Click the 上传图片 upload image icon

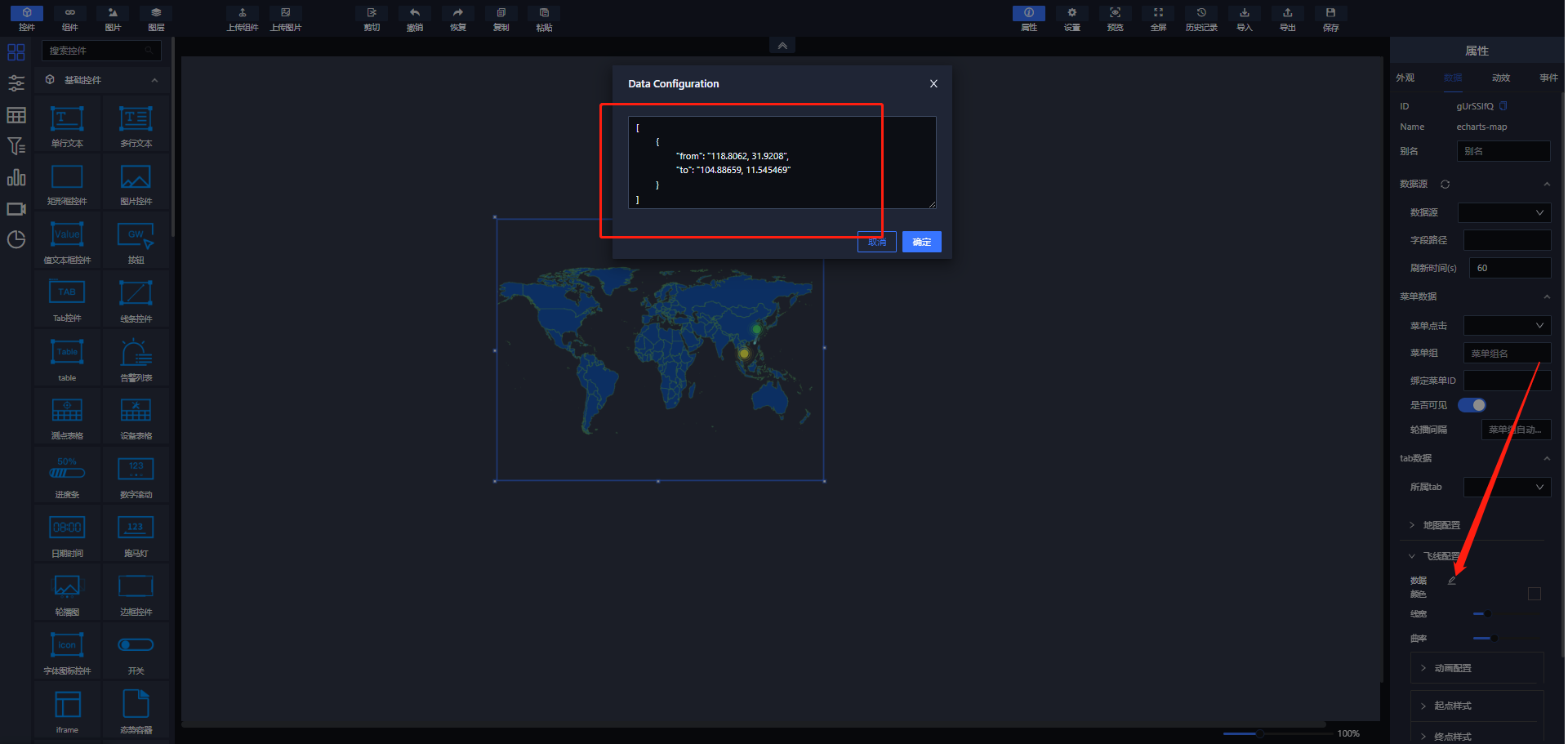[285, 18]
